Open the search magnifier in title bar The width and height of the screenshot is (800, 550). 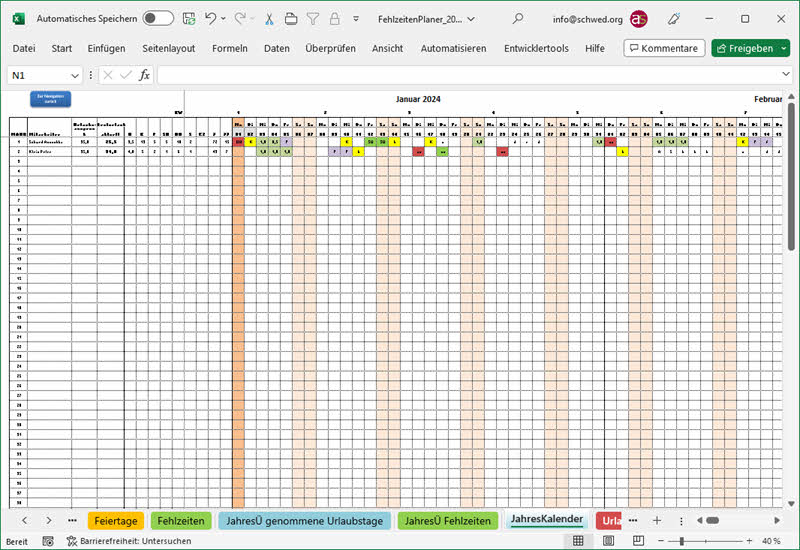[517, 18]
